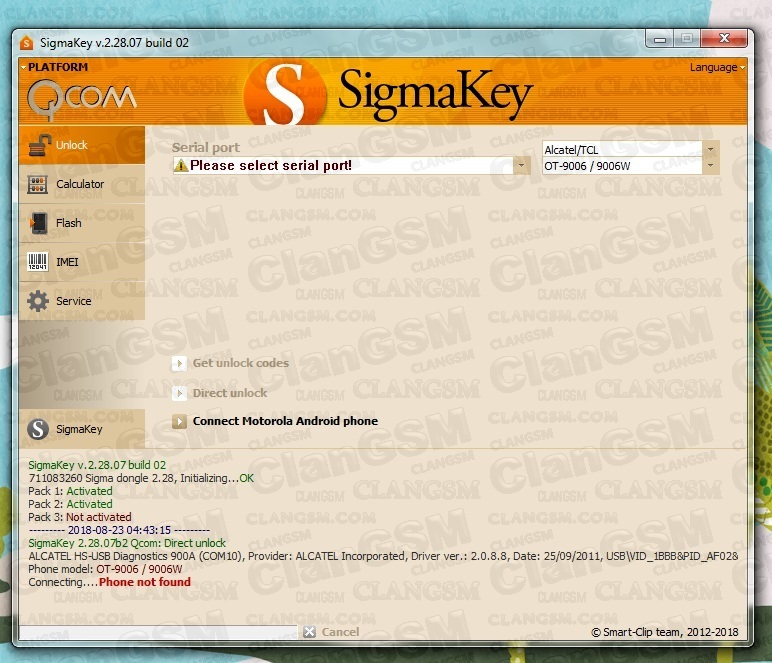Click the first log line 'SigmaKey v.2.28.07 build 02'

click(97, 465)
